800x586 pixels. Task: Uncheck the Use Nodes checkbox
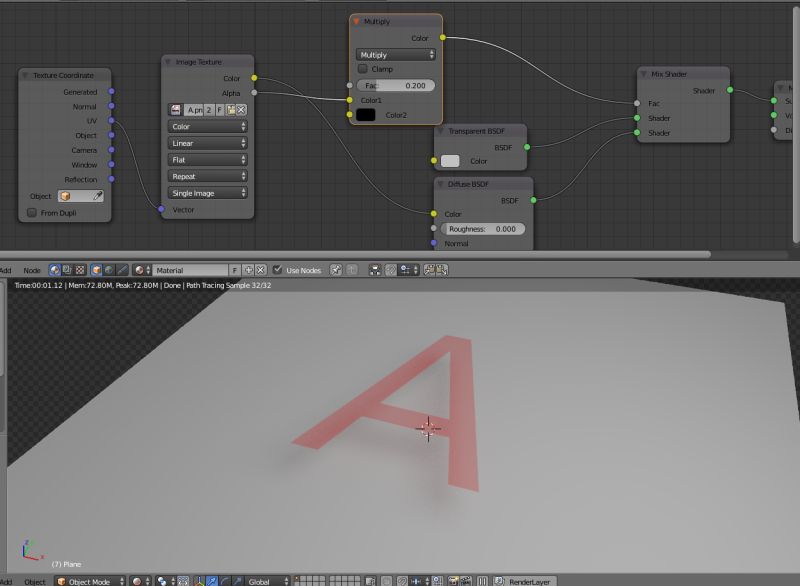279,270
